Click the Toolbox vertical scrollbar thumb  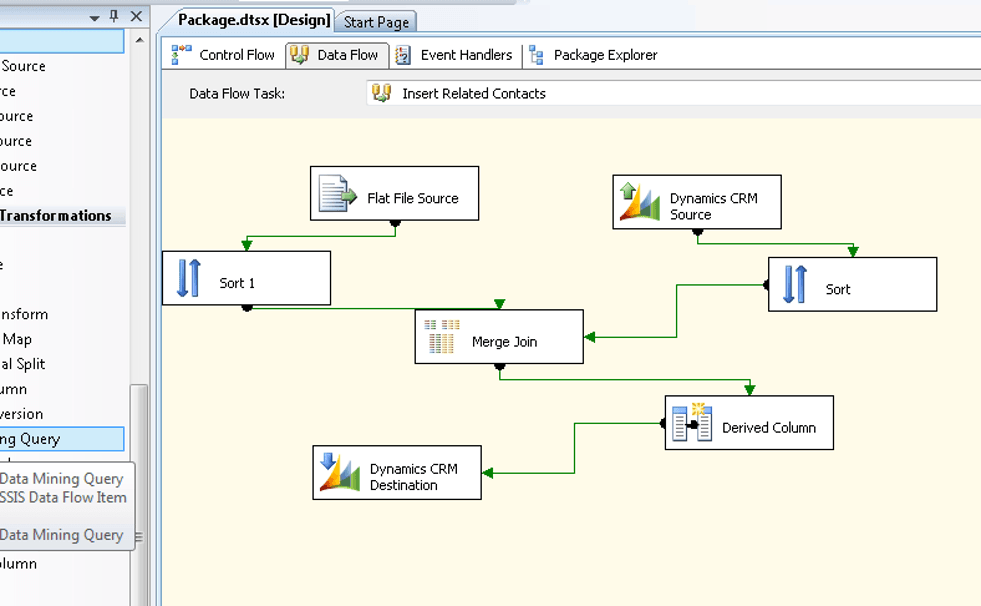140,494
